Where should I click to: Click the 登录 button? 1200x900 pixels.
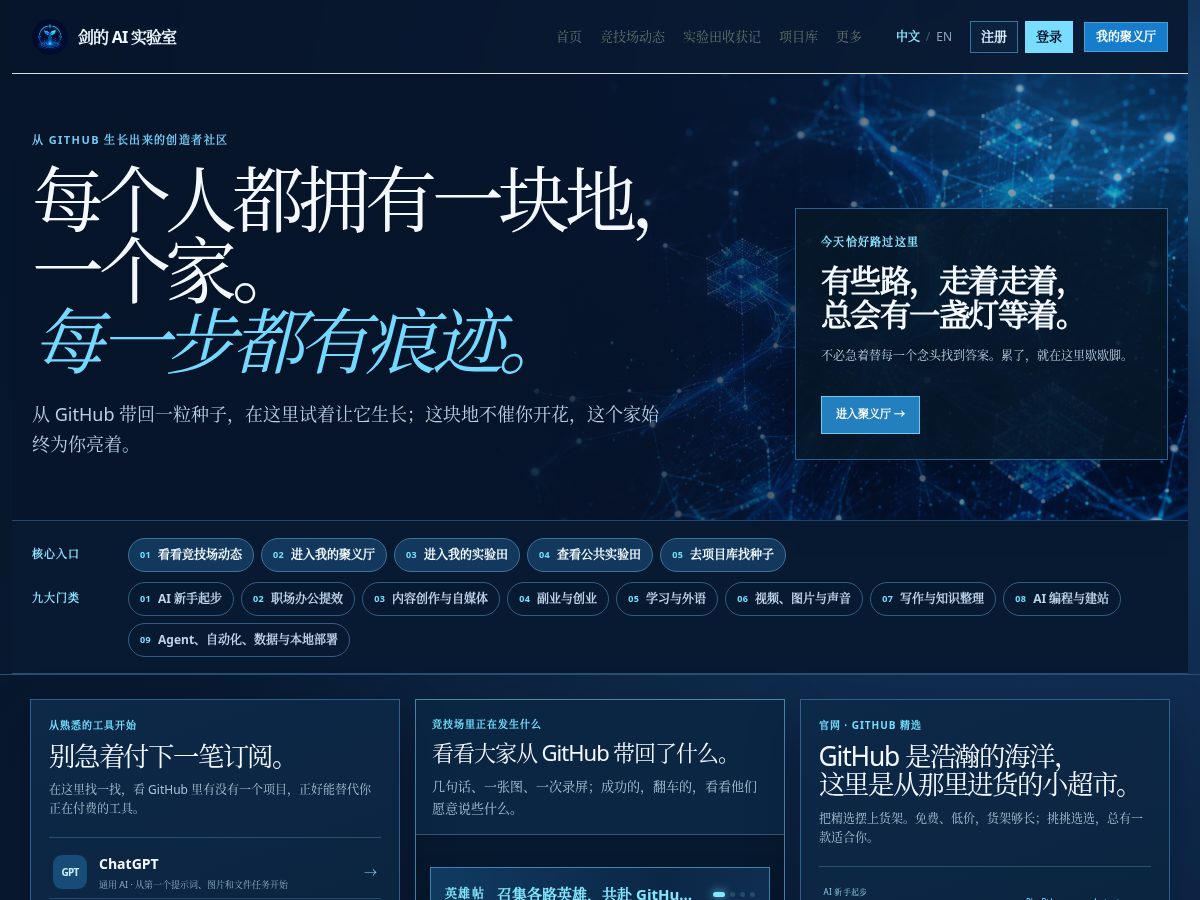(1049, 37)
